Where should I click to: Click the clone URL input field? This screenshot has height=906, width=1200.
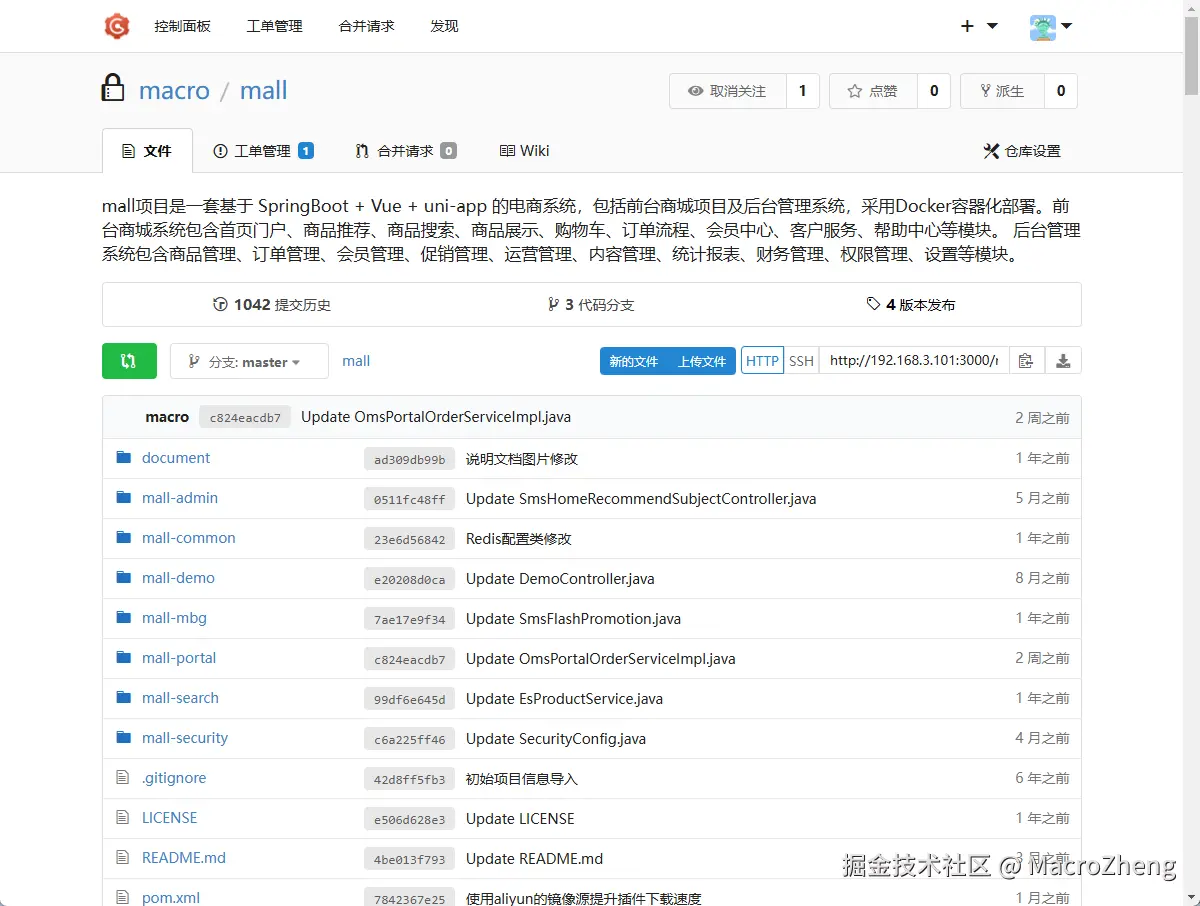tap(913, 361)
